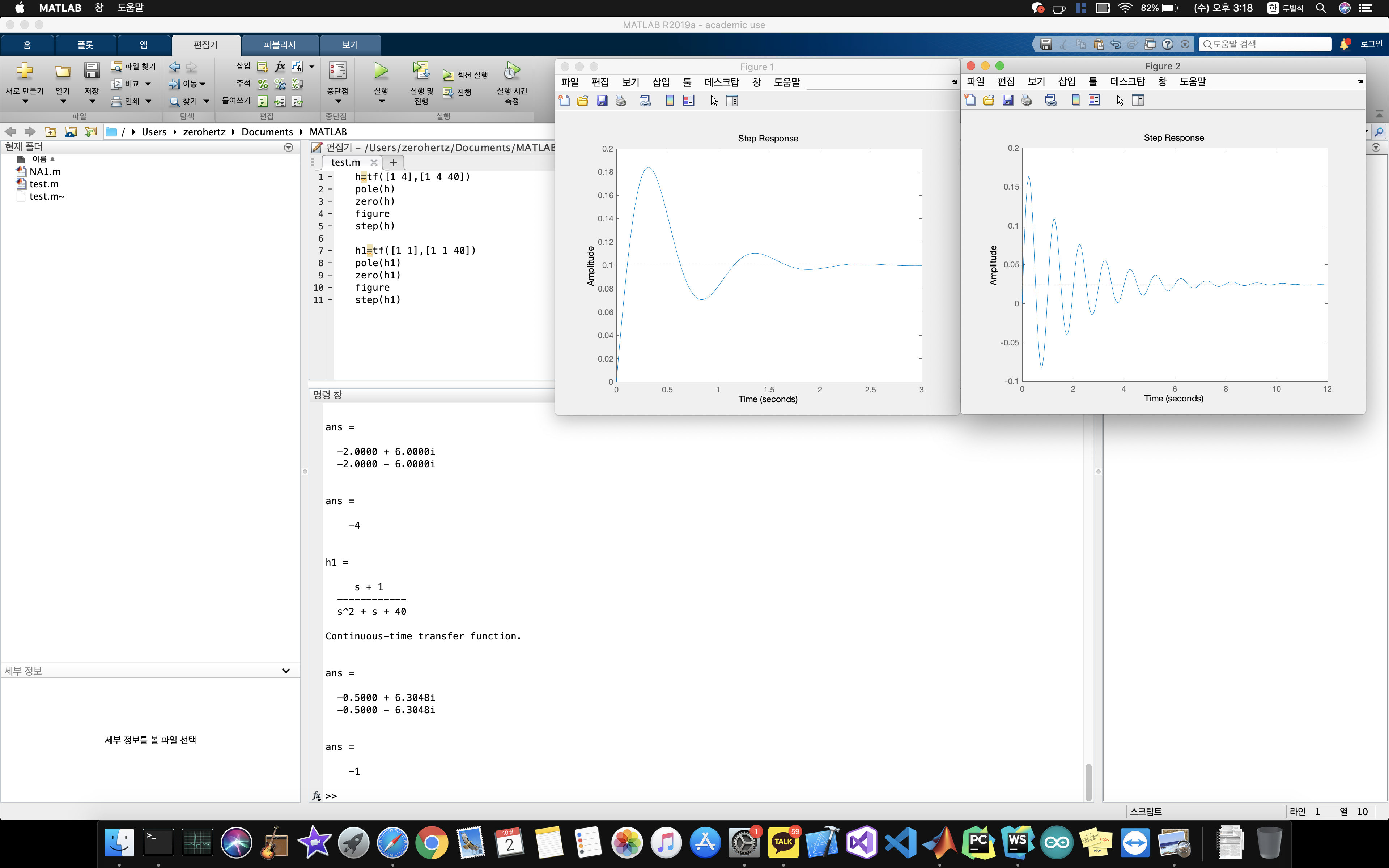The width and height of the screenshot is (1389, 868).
Task: Click the 파일 찾기 button
Action: pyautogui.click(x=133, y=67)
